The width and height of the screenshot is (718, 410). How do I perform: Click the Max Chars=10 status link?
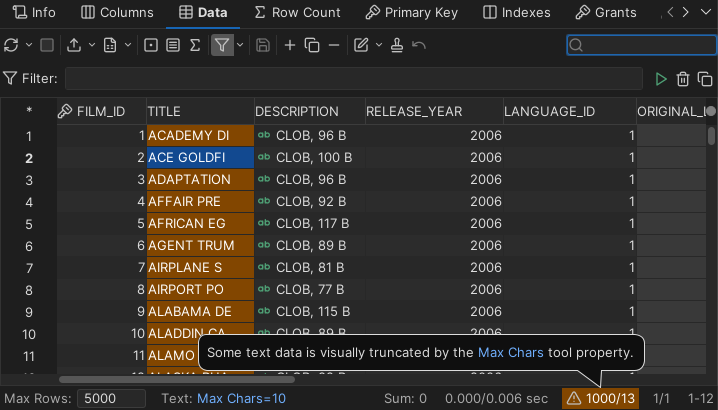pyautogui.click(x=241, y=398)
